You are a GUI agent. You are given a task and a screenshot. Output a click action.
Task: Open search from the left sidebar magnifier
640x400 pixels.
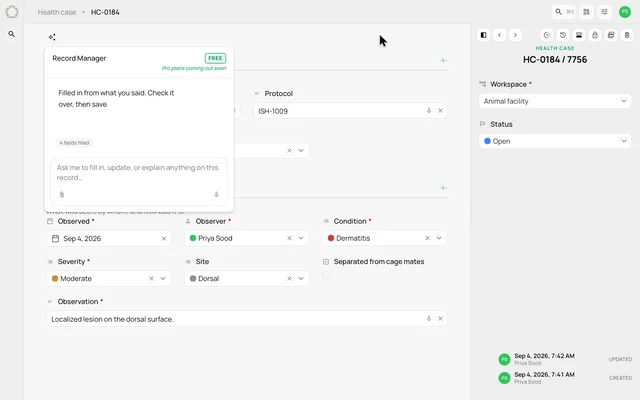12,34
